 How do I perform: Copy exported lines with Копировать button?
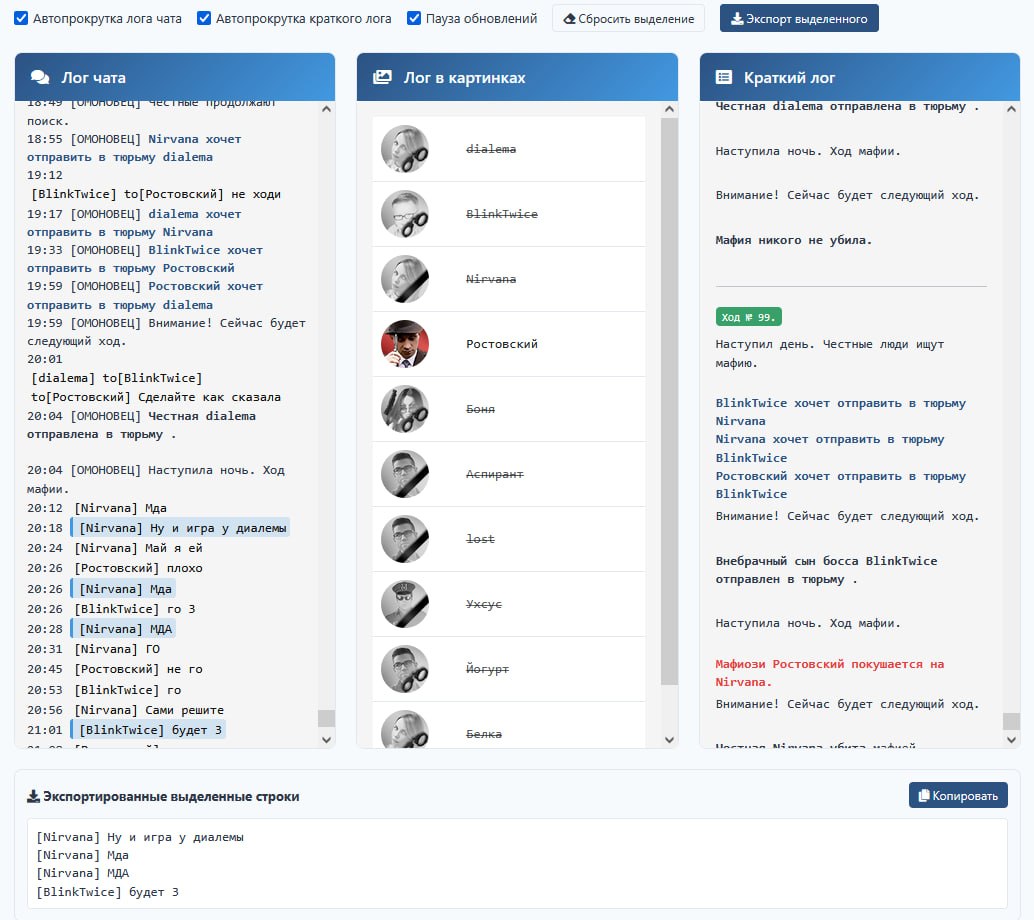[x=958, y=796]
